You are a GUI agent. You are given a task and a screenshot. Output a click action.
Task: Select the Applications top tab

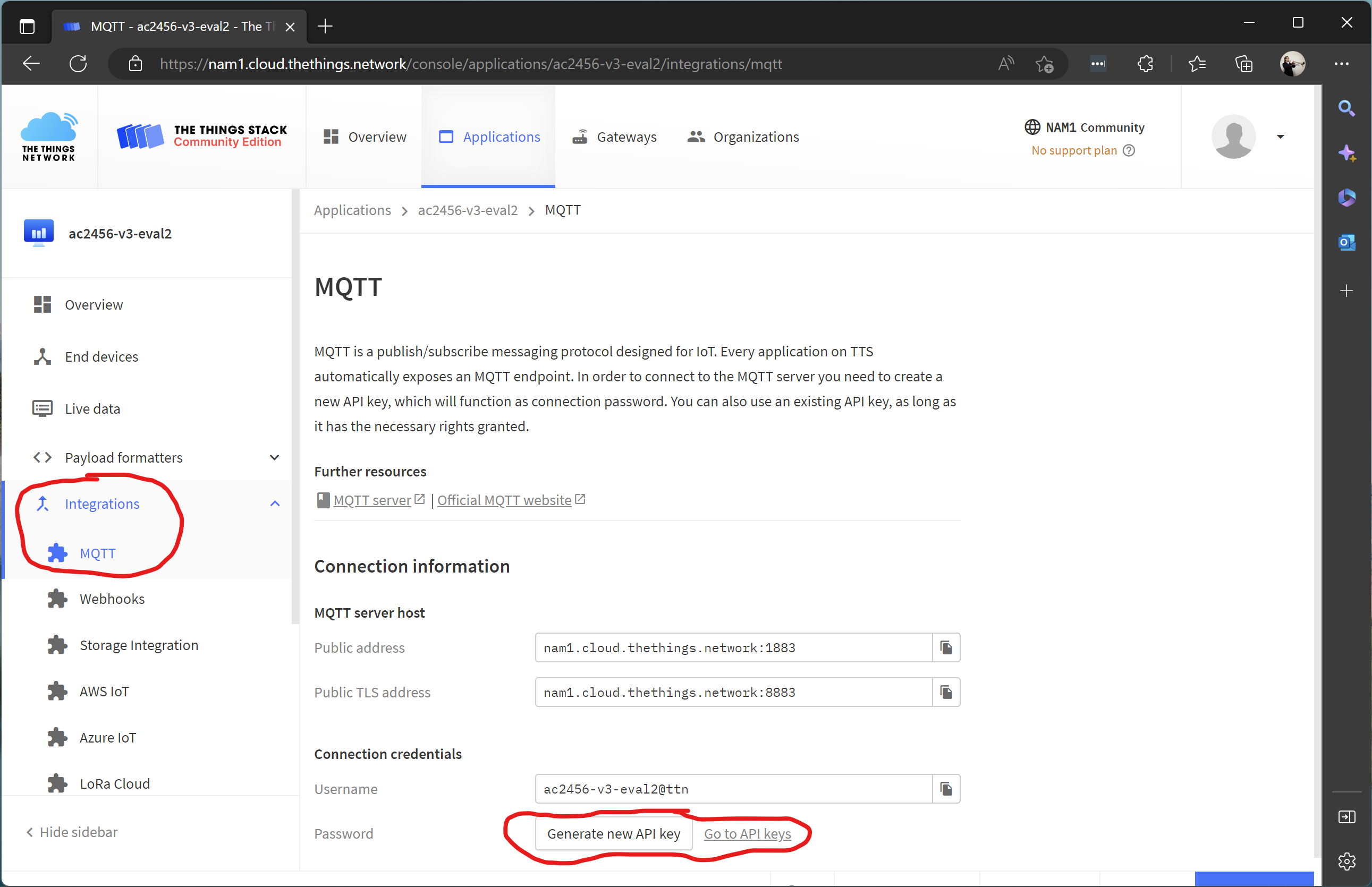[489, 137]
